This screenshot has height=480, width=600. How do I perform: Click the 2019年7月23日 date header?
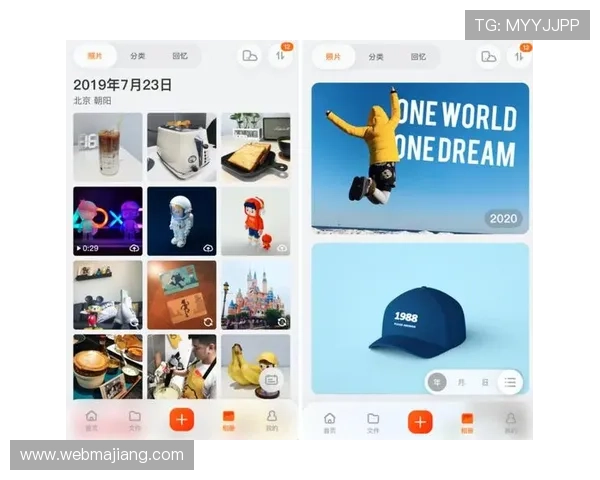(x=122, y=85)
